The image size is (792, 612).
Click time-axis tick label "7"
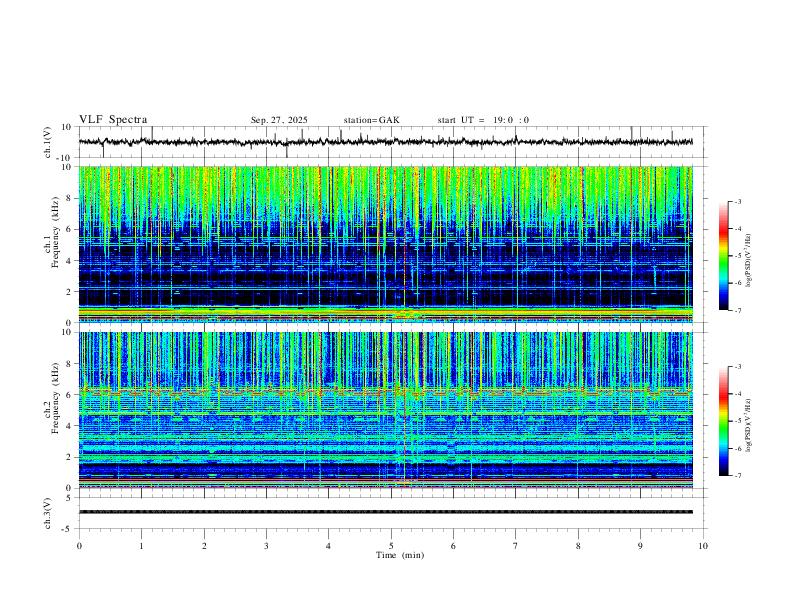coord(516,546)
